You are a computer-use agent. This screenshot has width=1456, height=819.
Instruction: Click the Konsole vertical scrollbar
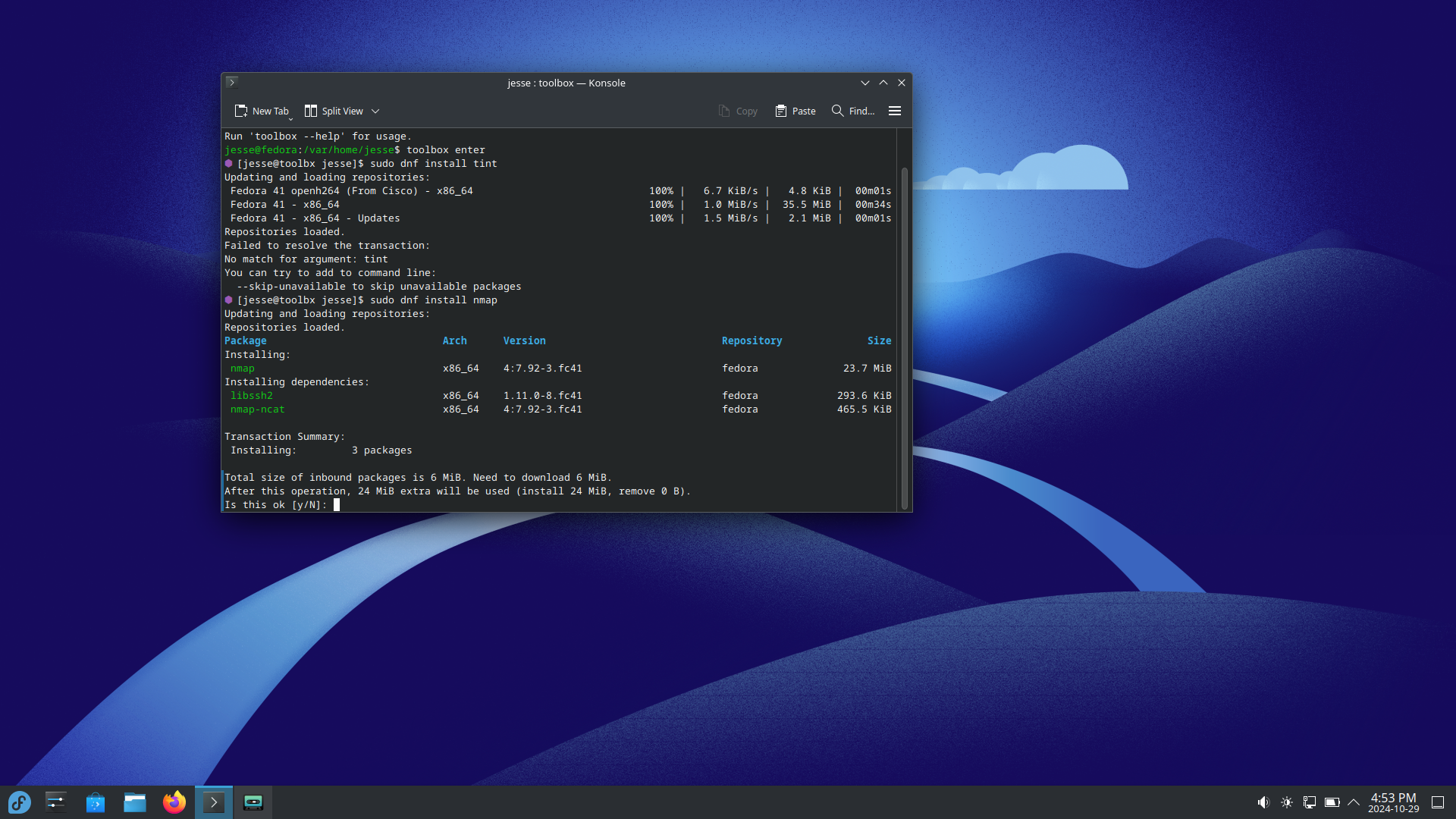pyautogui.click(x=904, y=337)
